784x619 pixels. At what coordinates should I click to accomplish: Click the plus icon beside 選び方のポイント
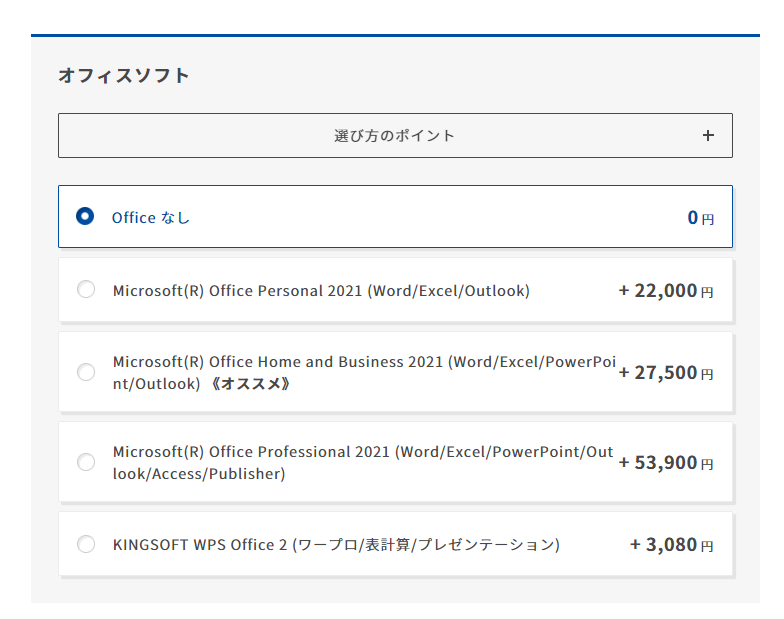(708, 136)
